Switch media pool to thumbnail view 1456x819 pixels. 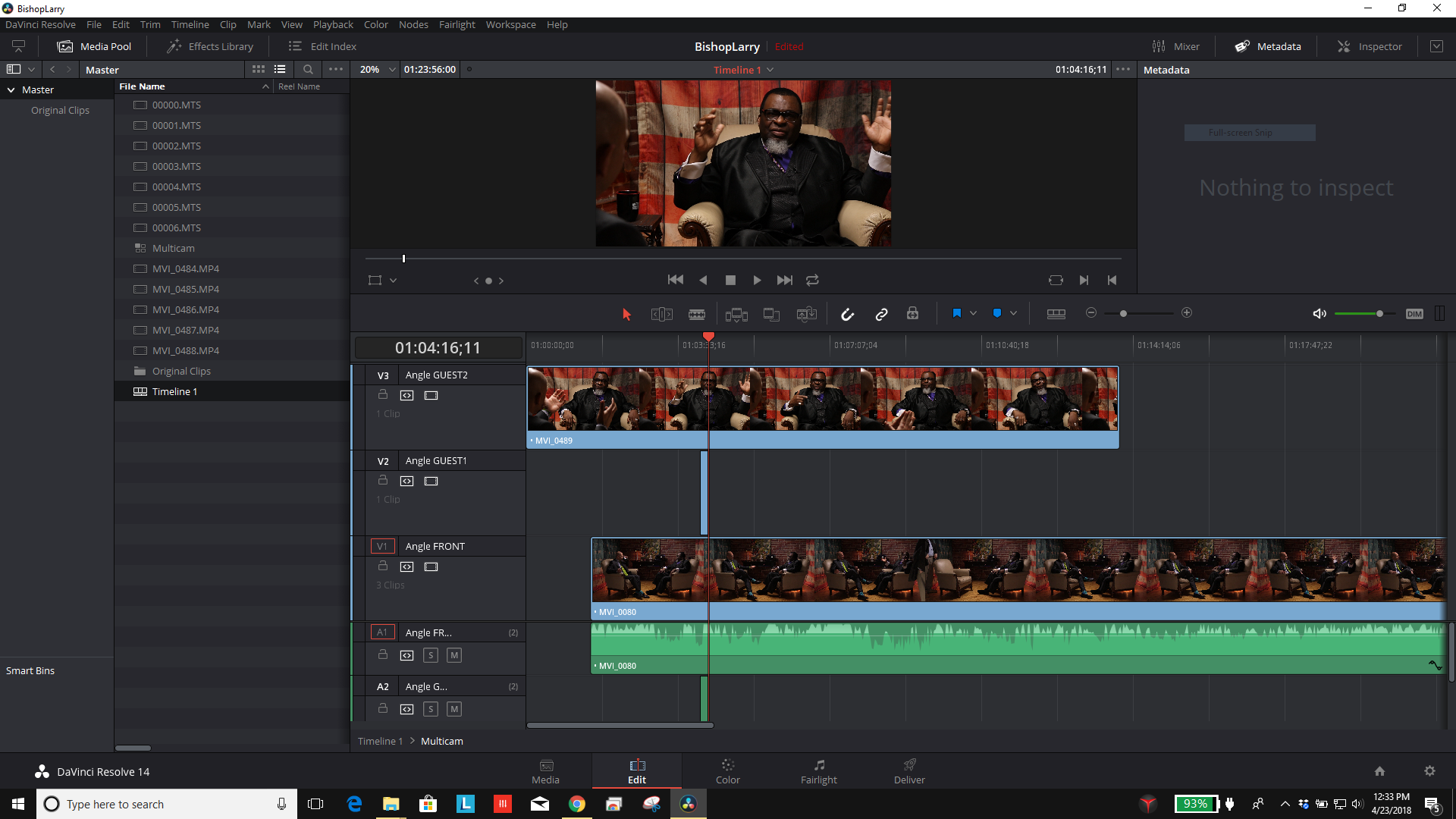[x=259, y=69]
